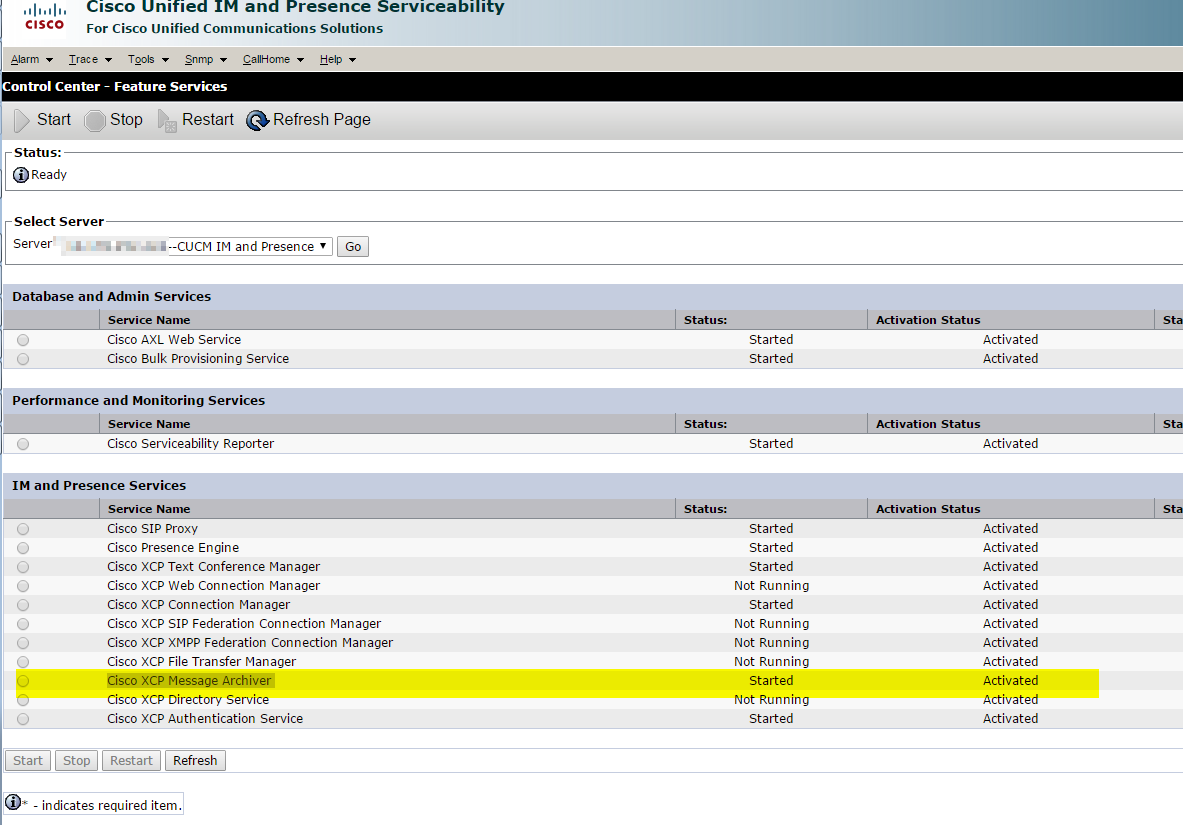Click Activated status of Authentication Service row
Image resolution: width=1183 pixels, height=825 pixels.
point(1010,719)
